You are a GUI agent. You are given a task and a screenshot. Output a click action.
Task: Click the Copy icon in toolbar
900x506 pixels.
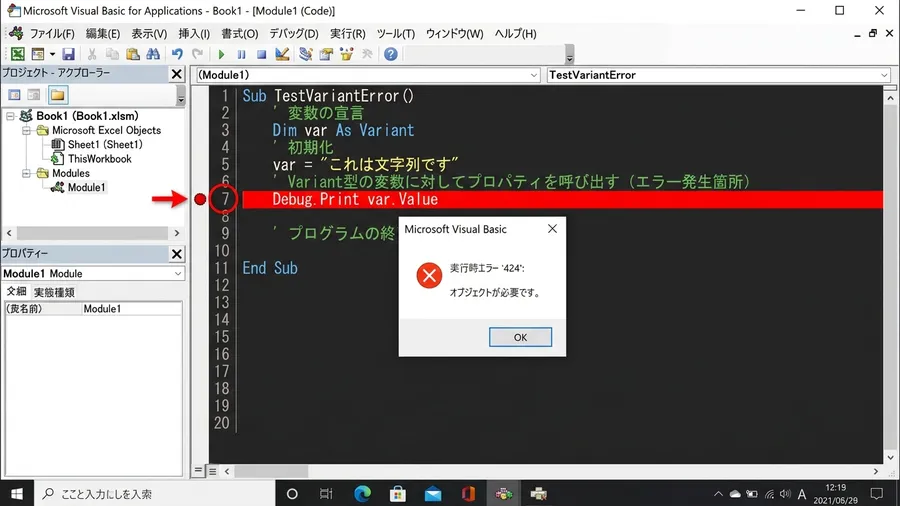[112, 54]
